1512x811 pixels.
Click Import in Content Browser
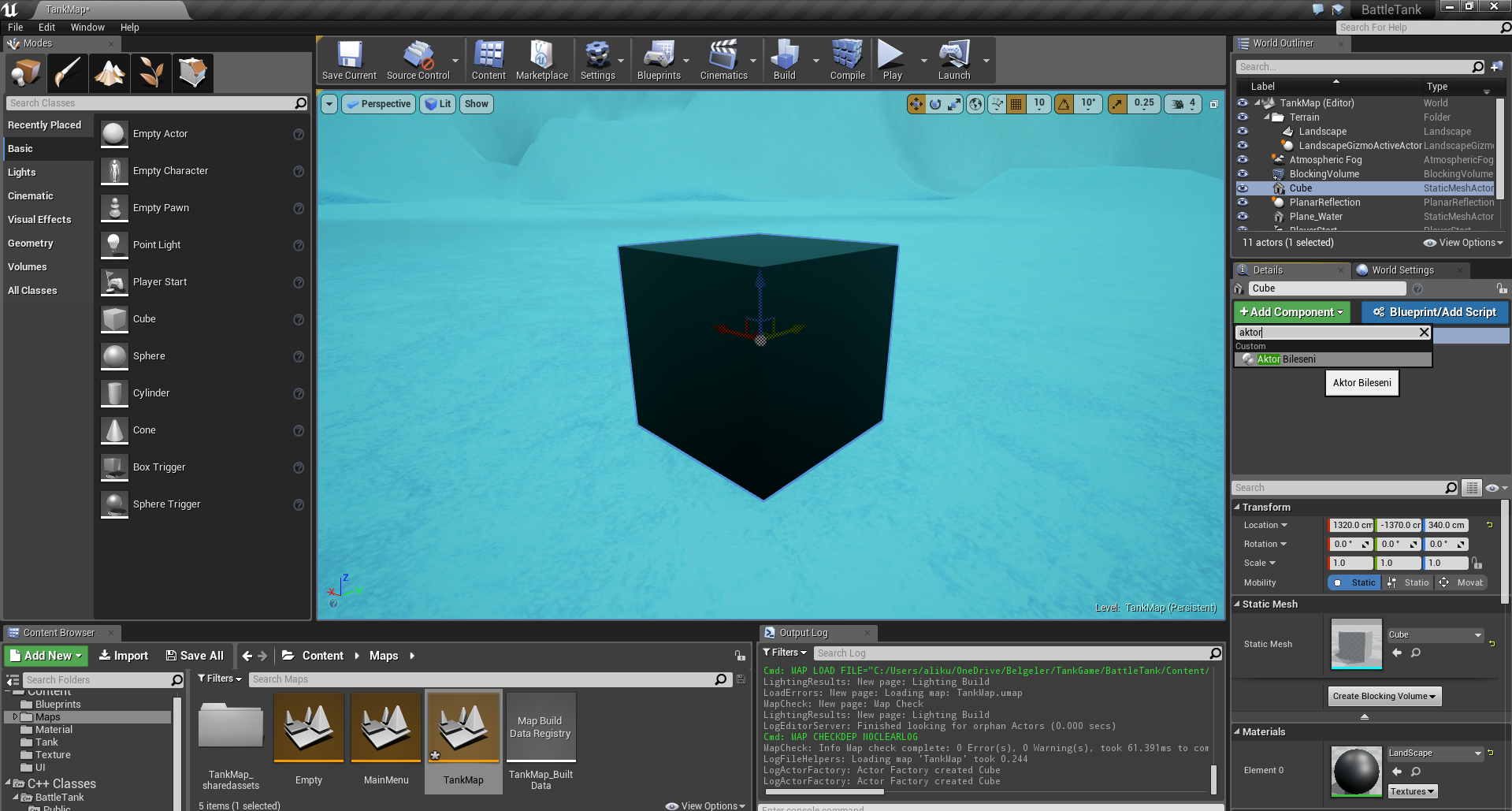coord(124,656)
